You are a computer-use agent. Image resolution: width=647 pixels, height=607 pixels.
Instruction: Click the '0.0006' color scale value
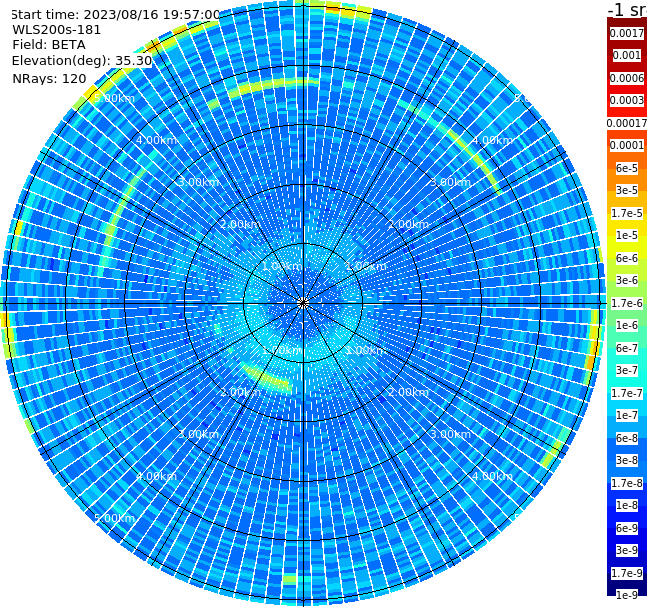627,78
